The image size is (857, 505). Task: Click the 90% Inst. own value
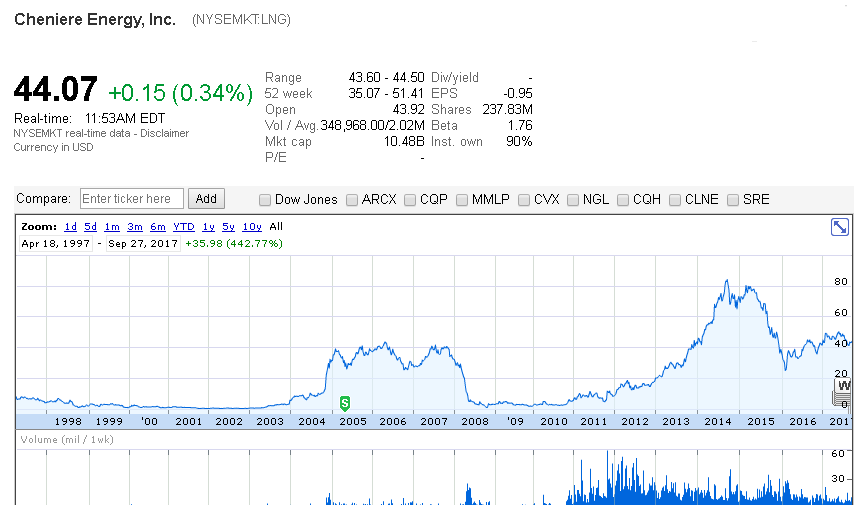click(x=519, y=142)
